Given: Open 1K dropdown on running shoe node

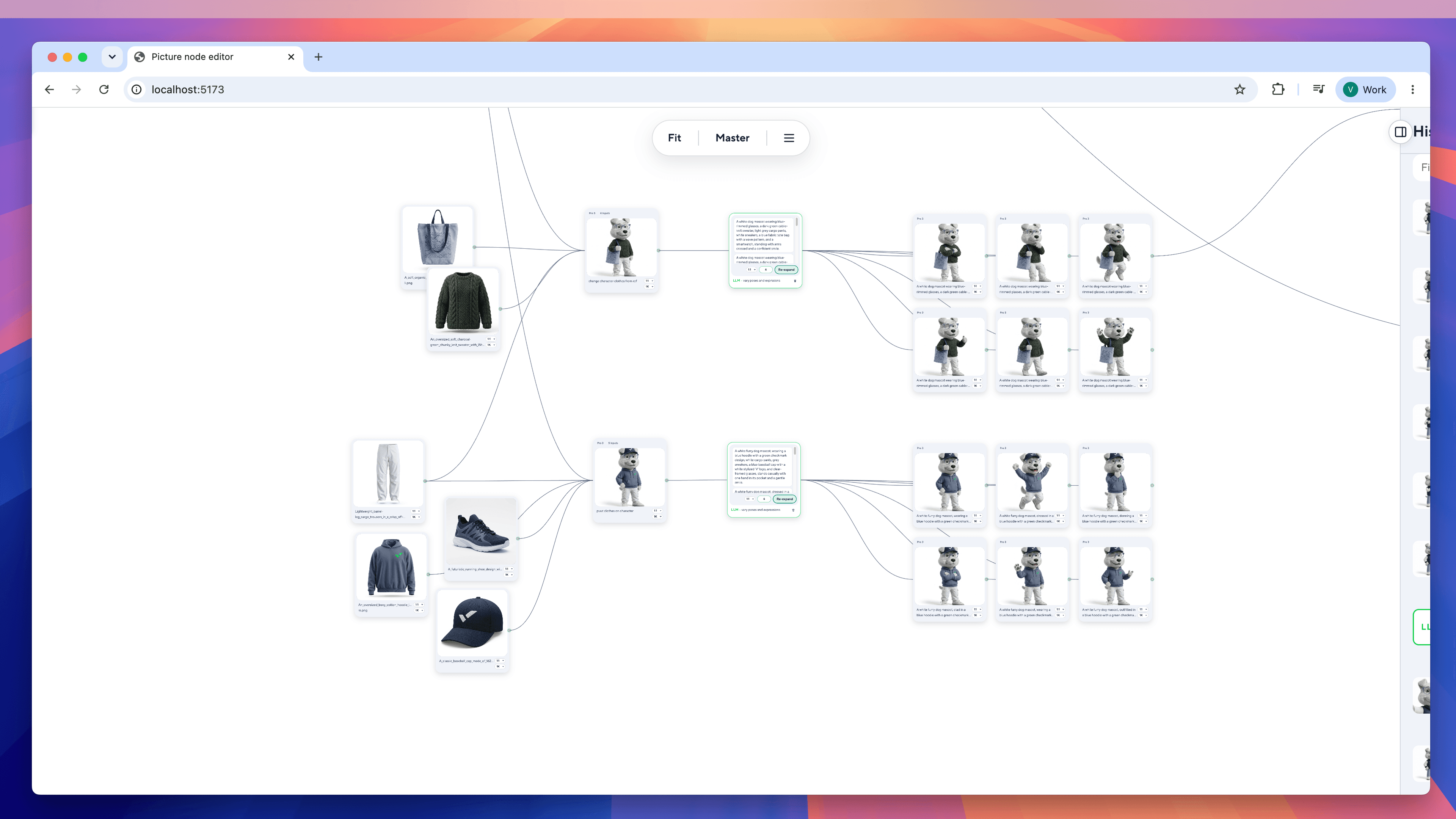Looking at the screenshot, I should (509, 575).
